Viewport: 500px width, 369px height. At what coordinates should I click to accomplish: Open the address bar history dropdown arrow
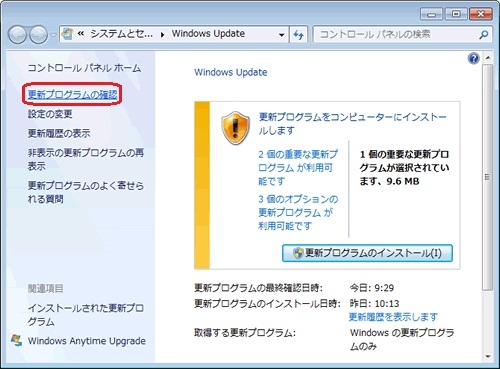coord(282,35)
